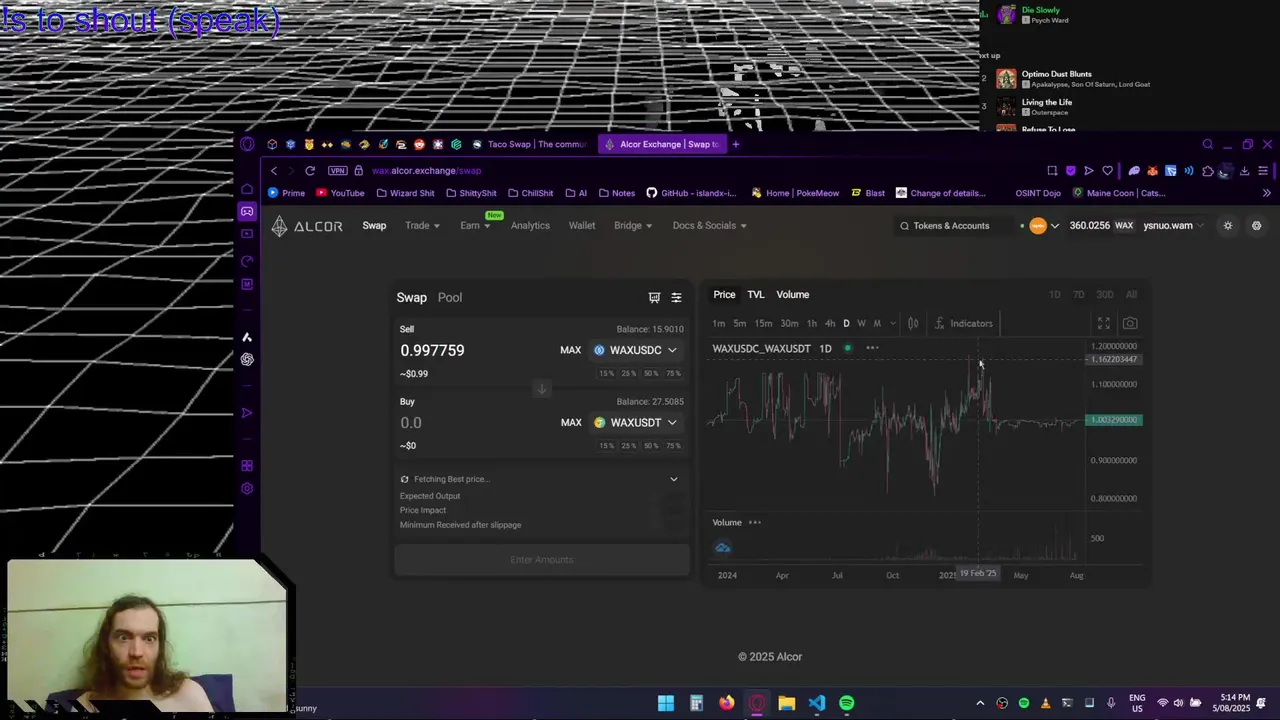Select WAXUSDT buy token dropdown
Screen dimensions: 1280x720
click(x=636, y=422)
